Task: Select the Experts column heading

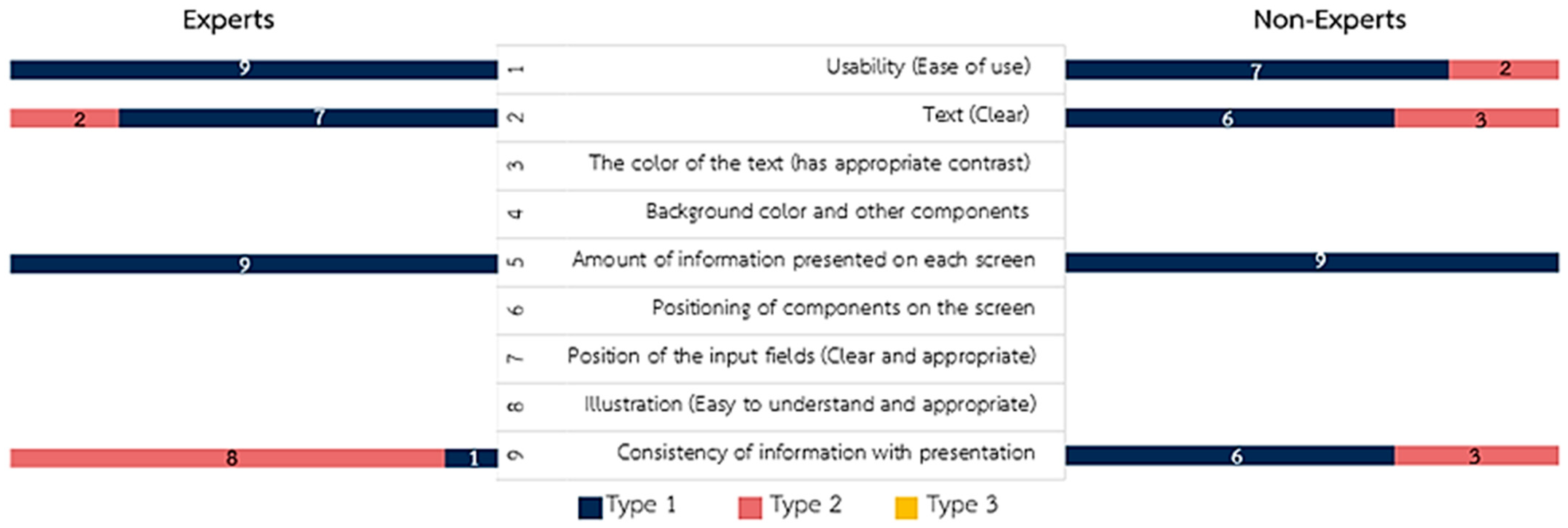Action: pyautogui.click(x=228, y=20)
